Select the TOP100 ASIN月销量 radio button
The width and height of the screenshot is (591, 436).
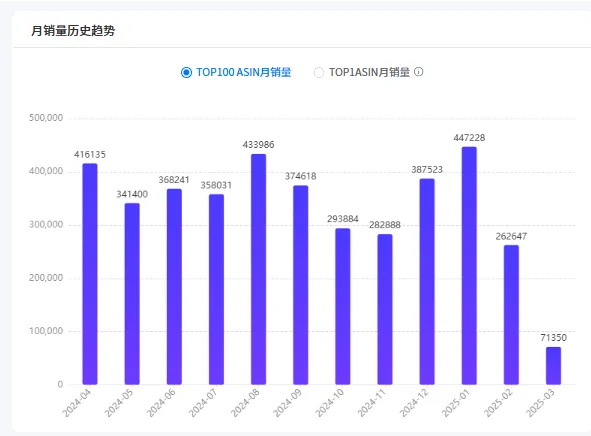click(186, 72)
